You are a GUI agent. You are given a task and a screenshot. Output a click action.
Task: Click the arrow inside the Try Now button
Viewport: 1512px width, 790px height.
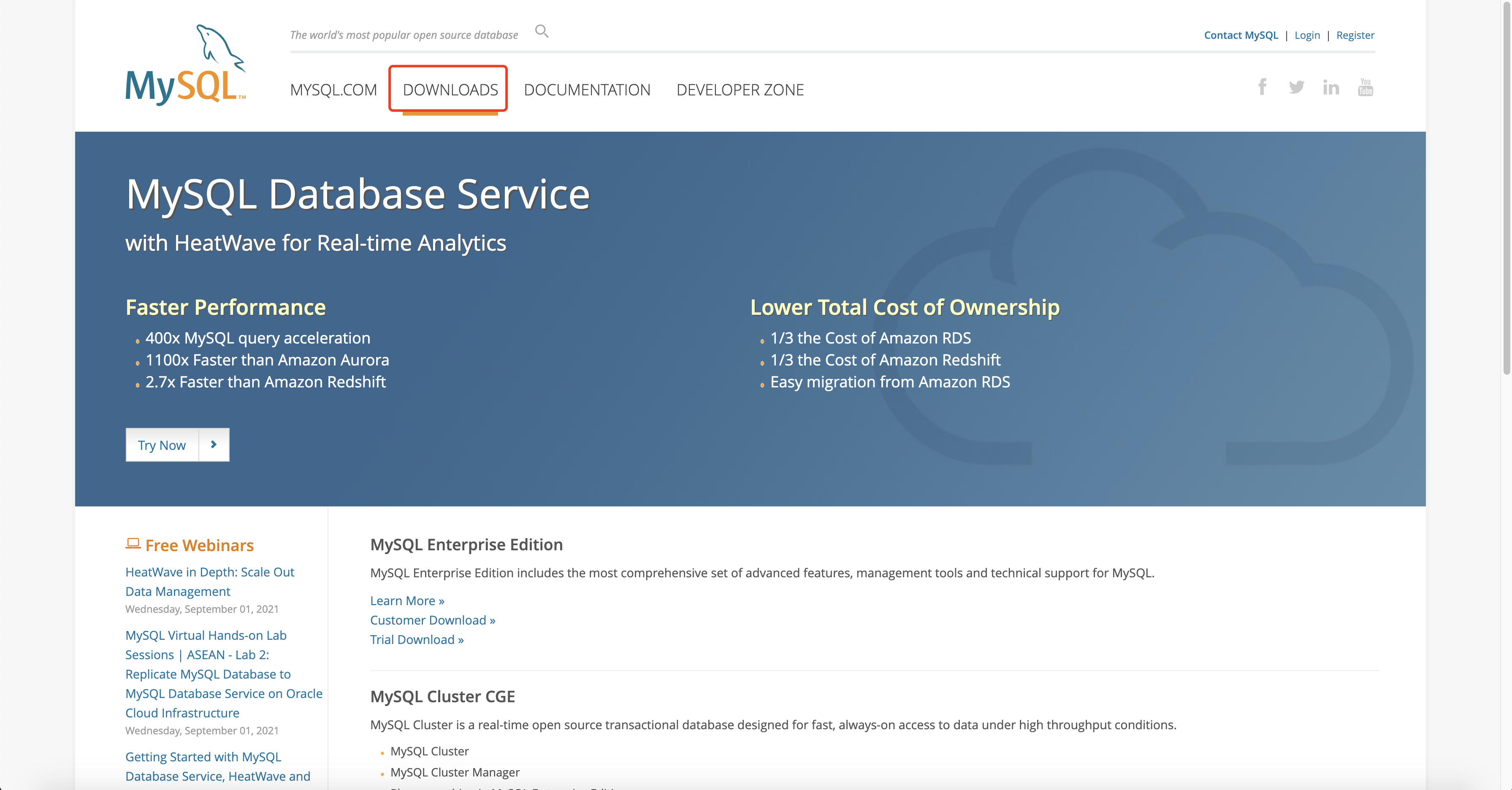(214, 444)
